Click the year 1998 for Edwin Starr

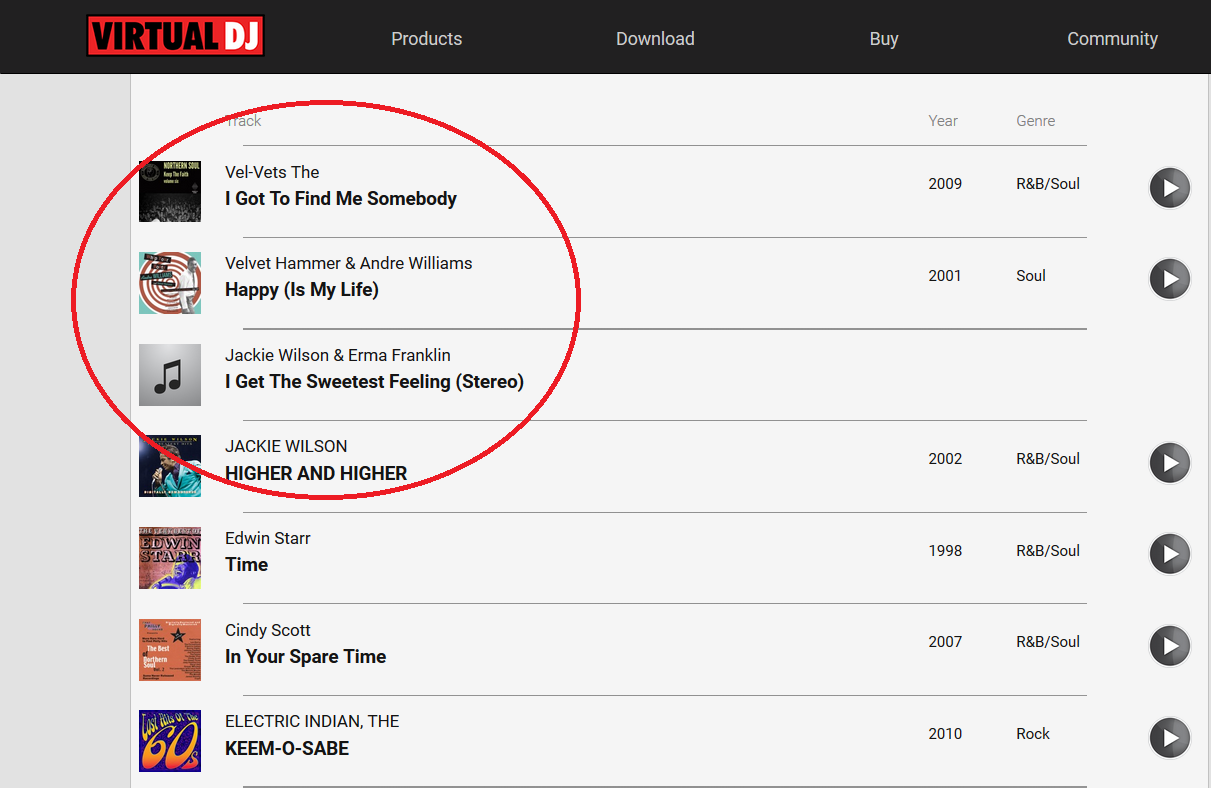945,551
